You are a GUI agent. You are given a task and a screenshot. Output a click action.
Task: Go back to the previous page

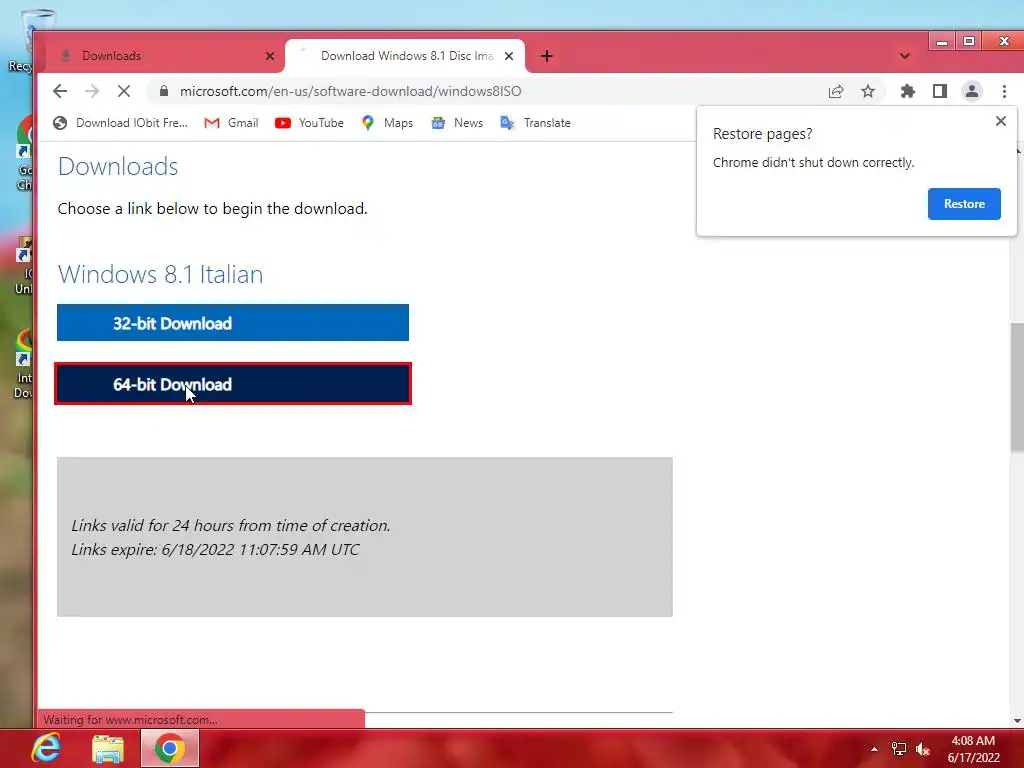coord(59,91)
